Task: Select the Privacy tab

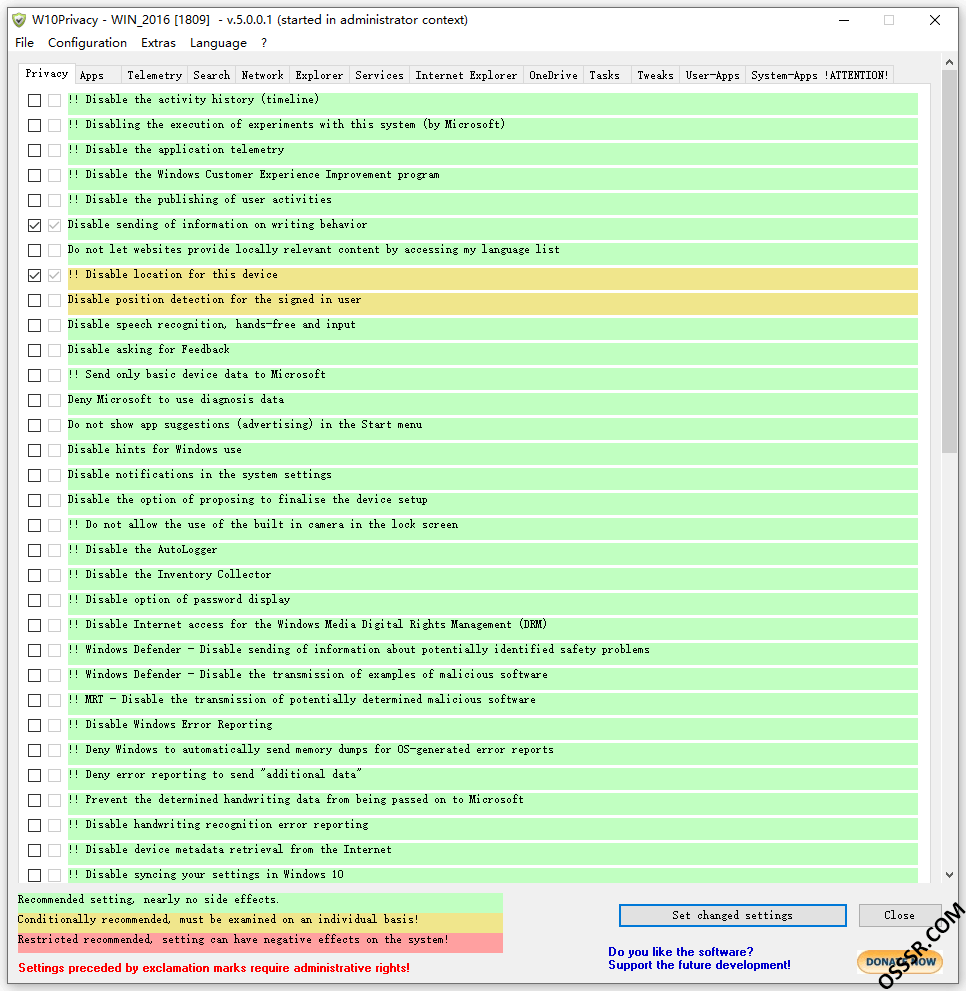Action: [47, 73]
